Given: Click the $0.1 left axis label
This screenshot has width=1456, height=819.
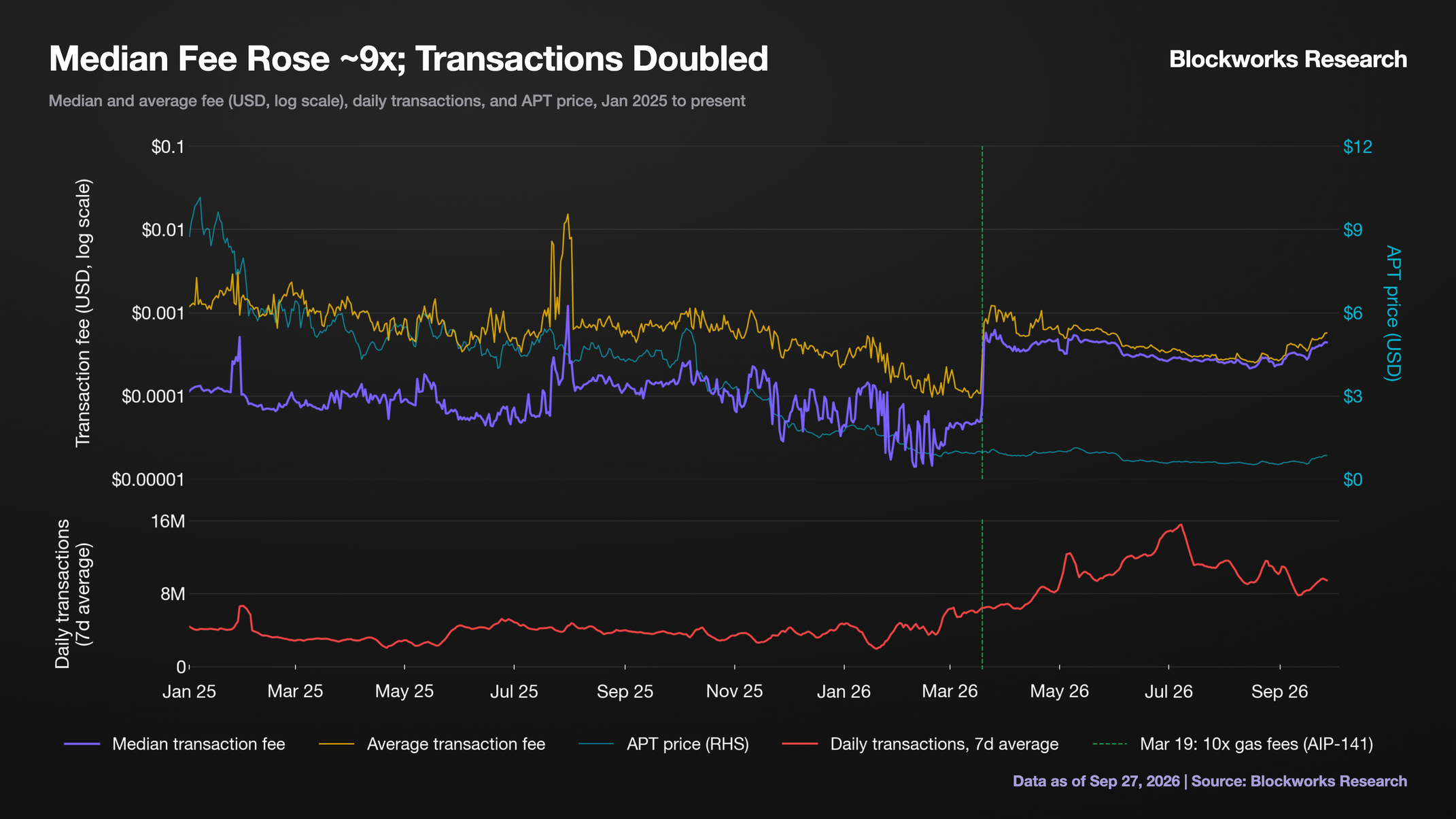Looking at the screenshot, I should pyautogui.click(x=168, y=147).
